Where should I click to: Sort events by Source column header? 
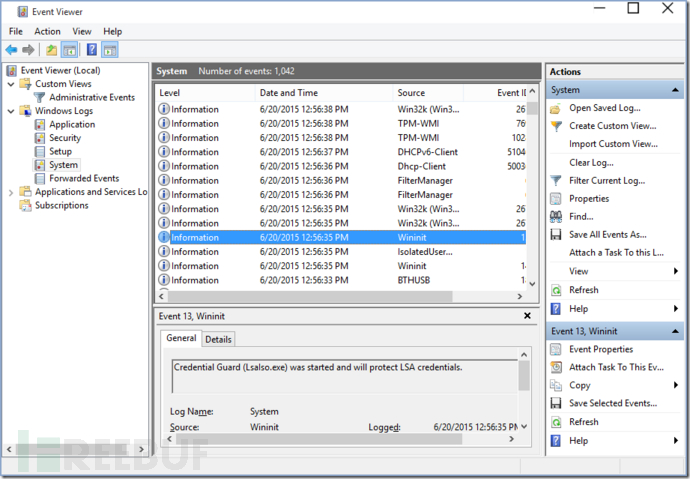[x=428, y=93]
